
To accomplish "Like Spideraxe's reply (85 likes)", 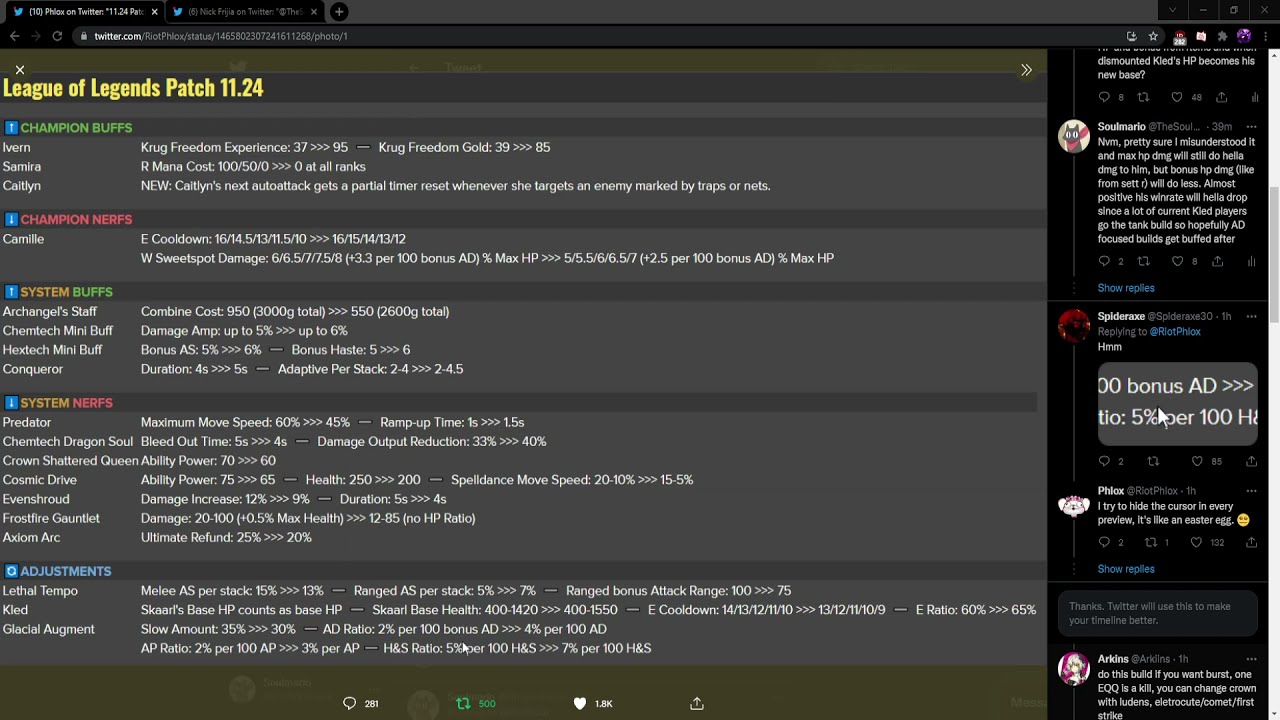I will [x=1197, y=461].
